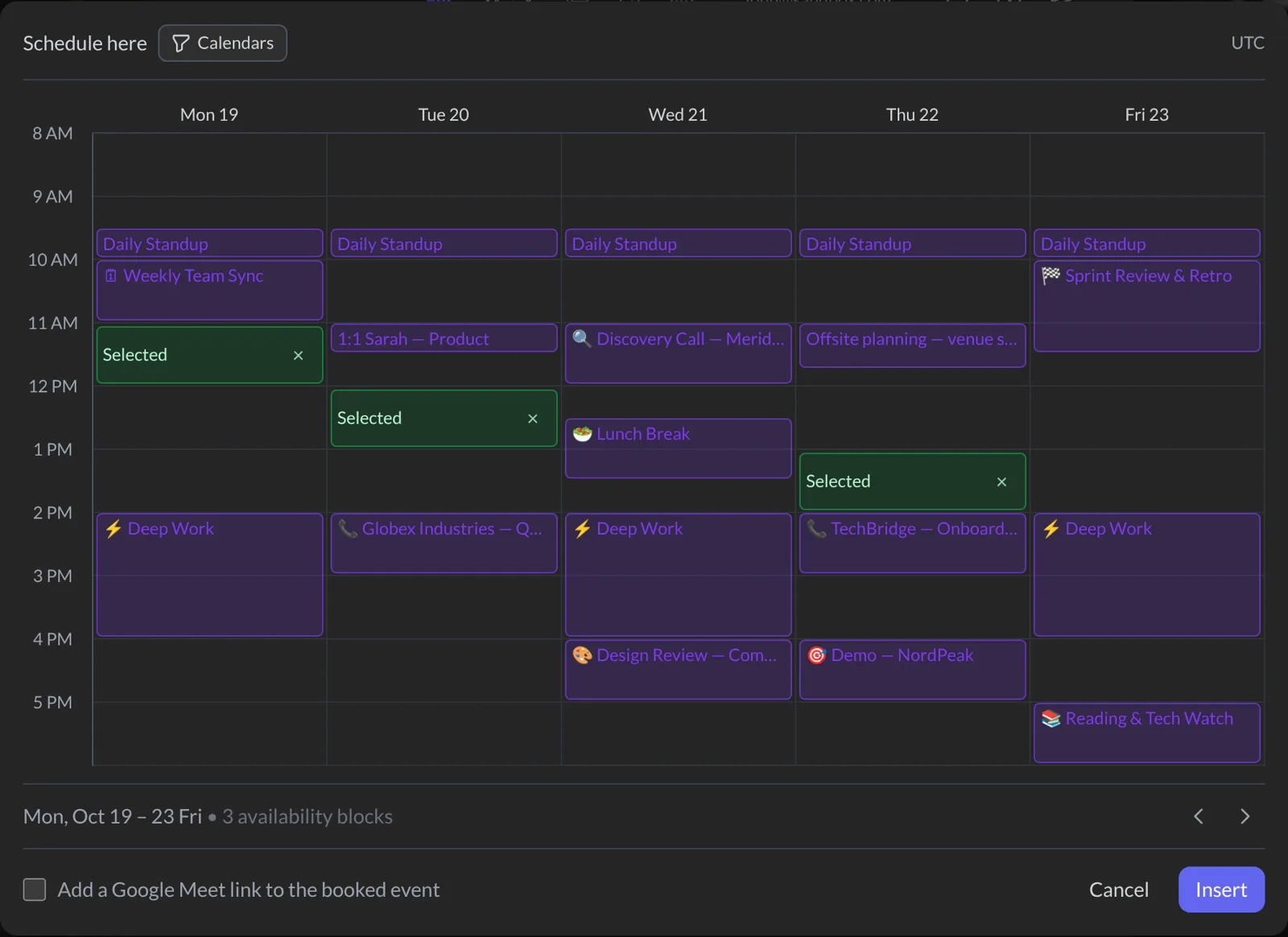Click the Fri 23 day header
1288x937 pixels.
(1146, 114)
